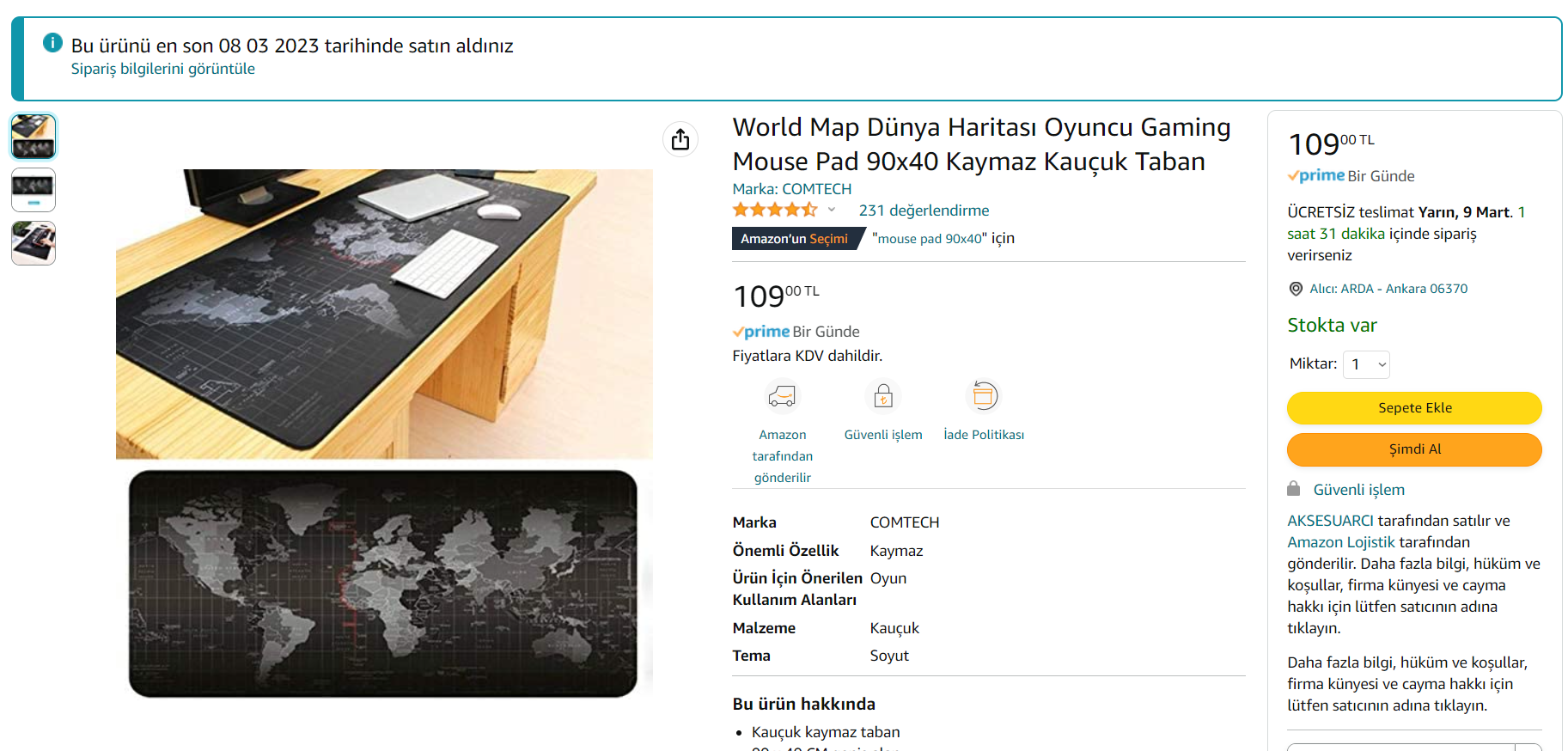Viewport: 1568px width, 751px height.
Task: Click the Fiyatlara KDV dahildir text
Action: (x=808, y=356)
